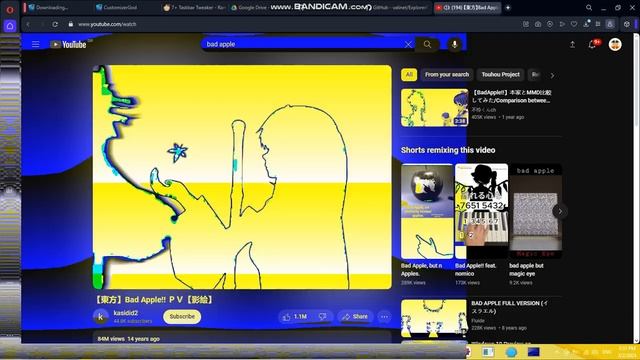
Task: Search open tabs in Opera
Action: [x=589, y=7]
